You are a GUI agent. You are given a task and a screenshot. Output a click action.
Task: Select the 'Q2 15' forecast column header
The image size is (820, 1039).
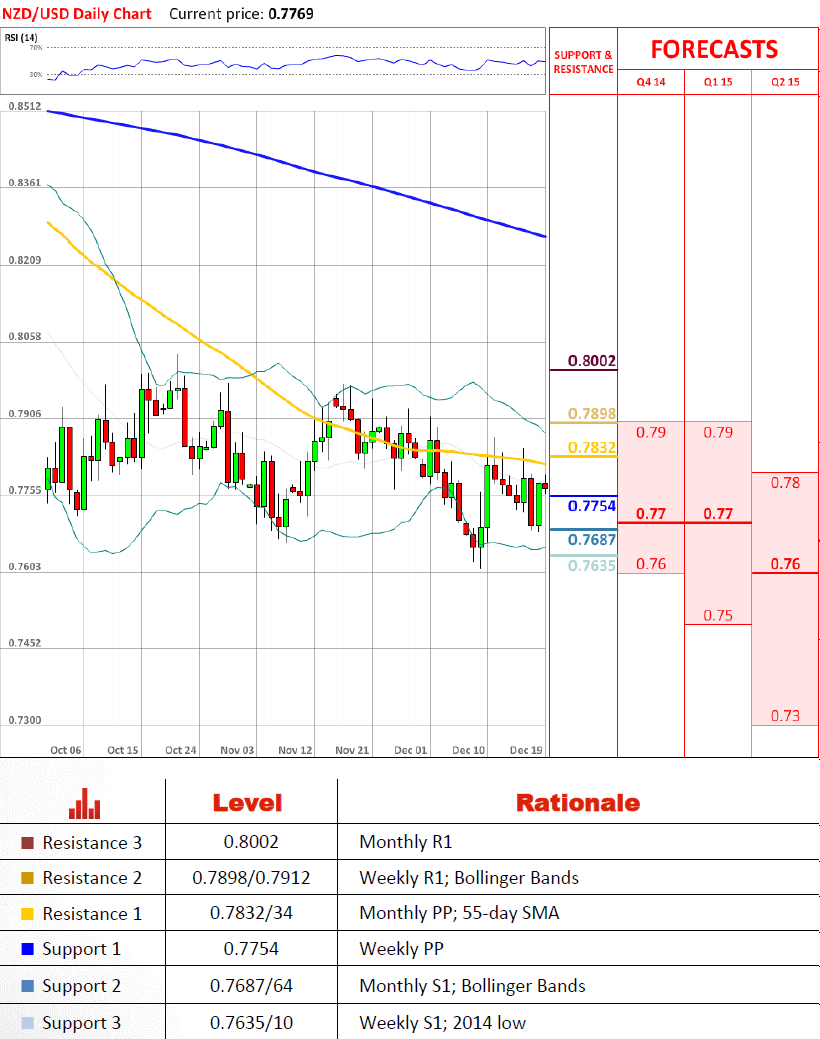tap(786, 82)
